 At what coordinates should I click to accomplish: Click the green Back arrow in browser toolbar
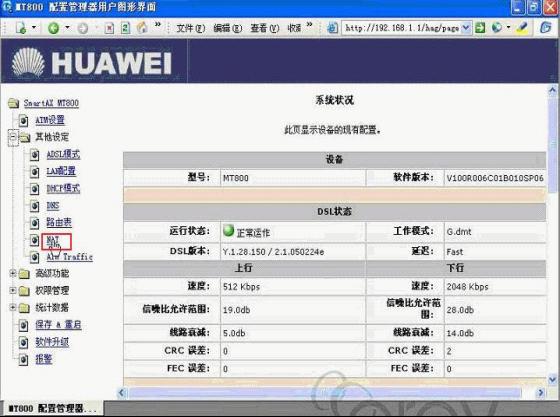(54, 28)
